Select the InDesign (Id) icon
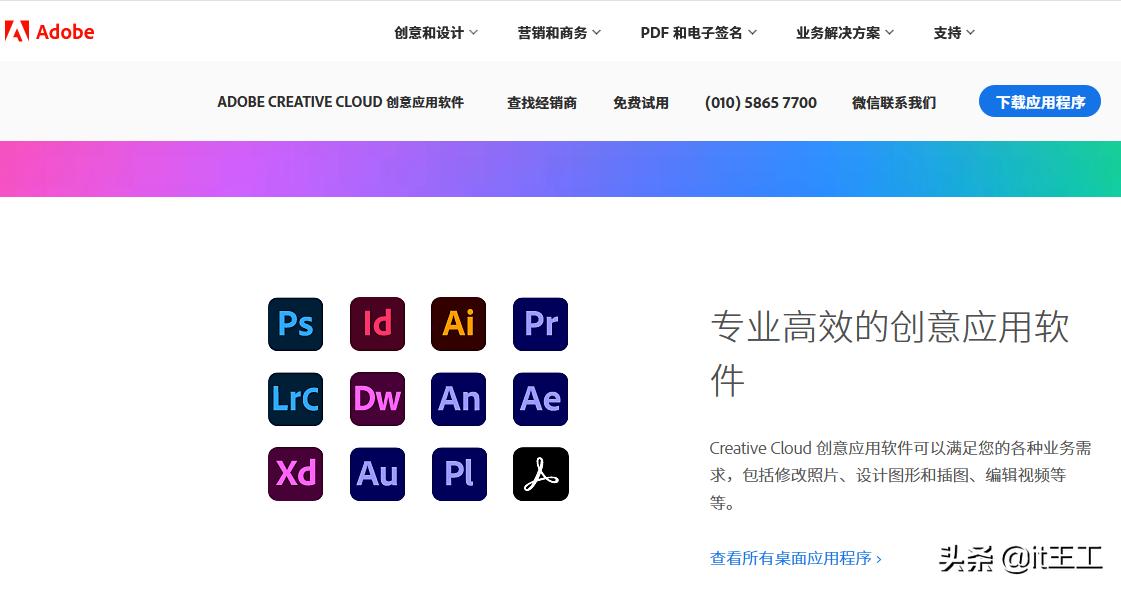This screenshot has height=591, width=1121. click(377, 324)
